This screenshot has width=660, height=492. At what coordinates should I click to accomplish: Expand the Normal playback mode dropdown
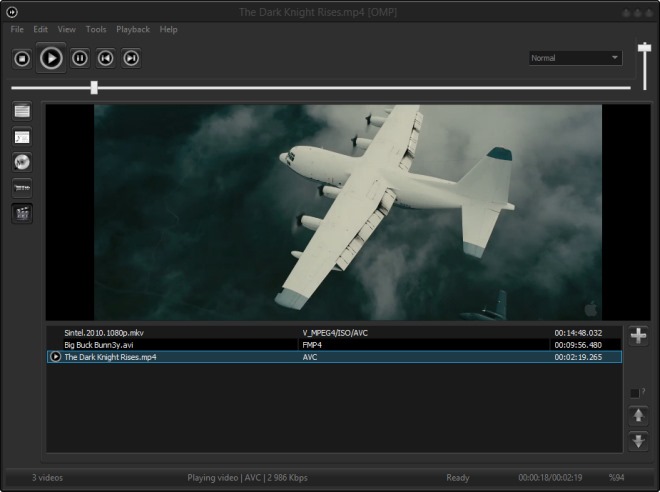click(x=575, y=58)
